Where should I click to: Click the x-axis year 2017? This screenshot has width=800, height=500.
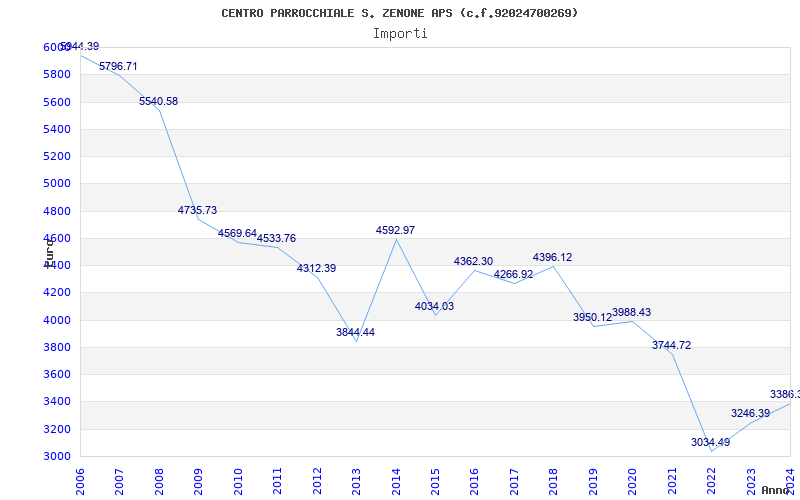click(514, 482)
